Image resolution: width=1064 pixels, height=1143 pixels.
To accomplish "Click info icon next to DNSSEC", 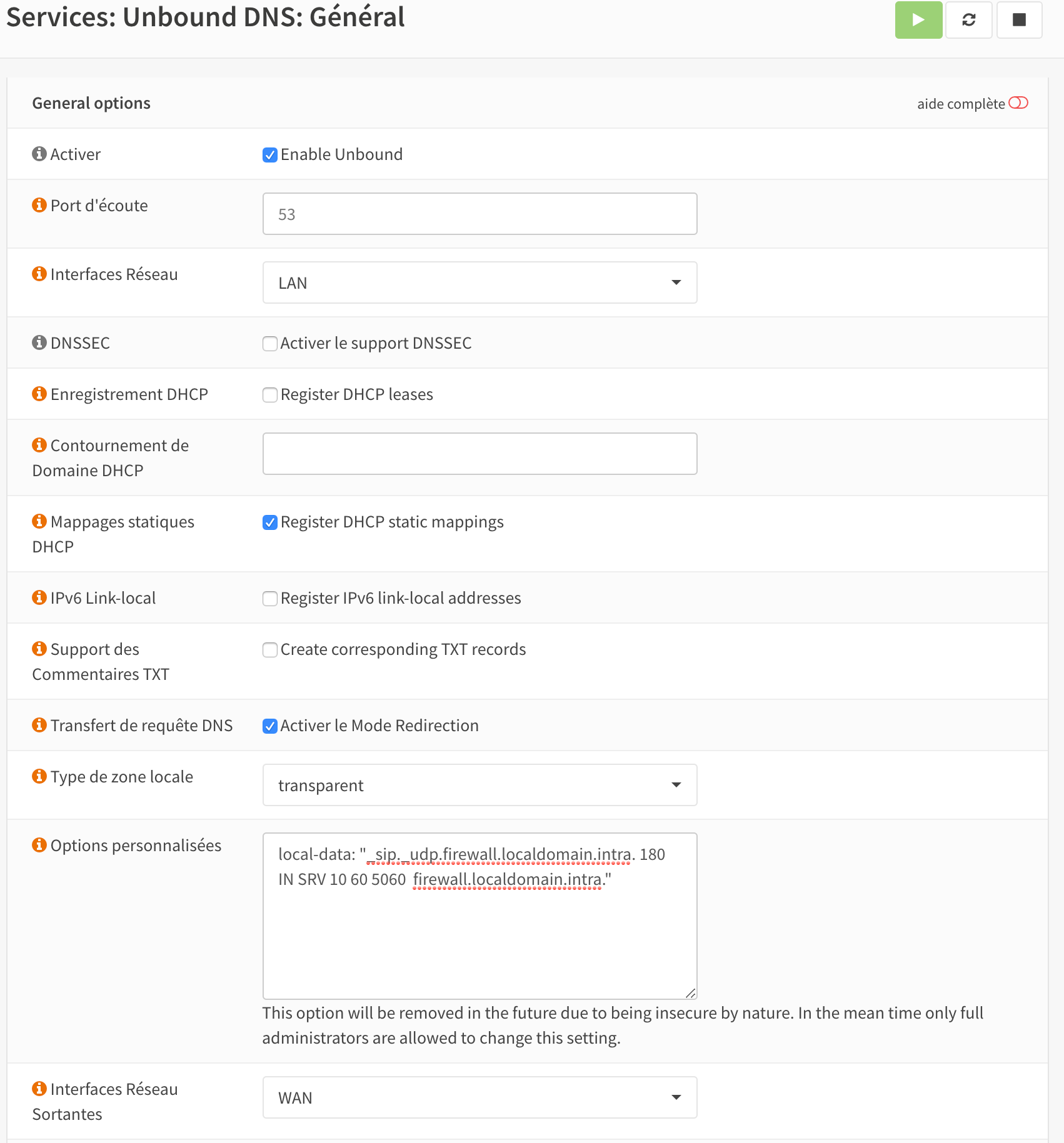I will 39,342.
